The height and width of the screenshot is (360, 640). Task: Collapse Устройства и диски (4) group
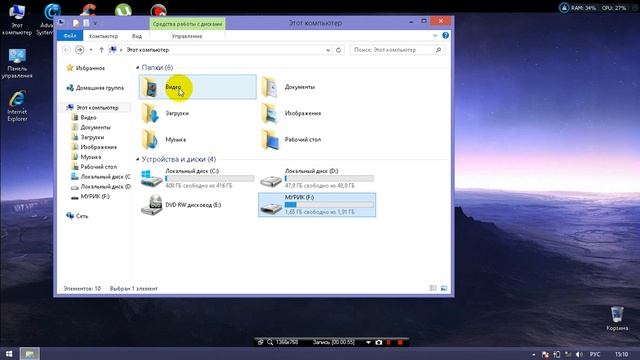point(138,159)
